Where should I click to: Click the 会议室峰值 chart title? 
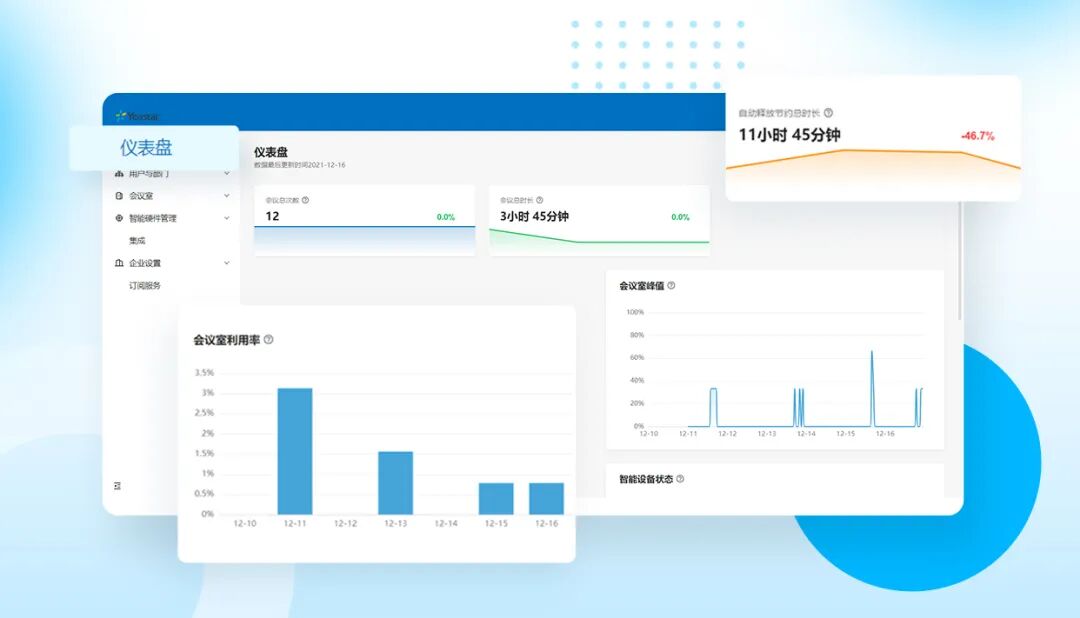(641, 286)
